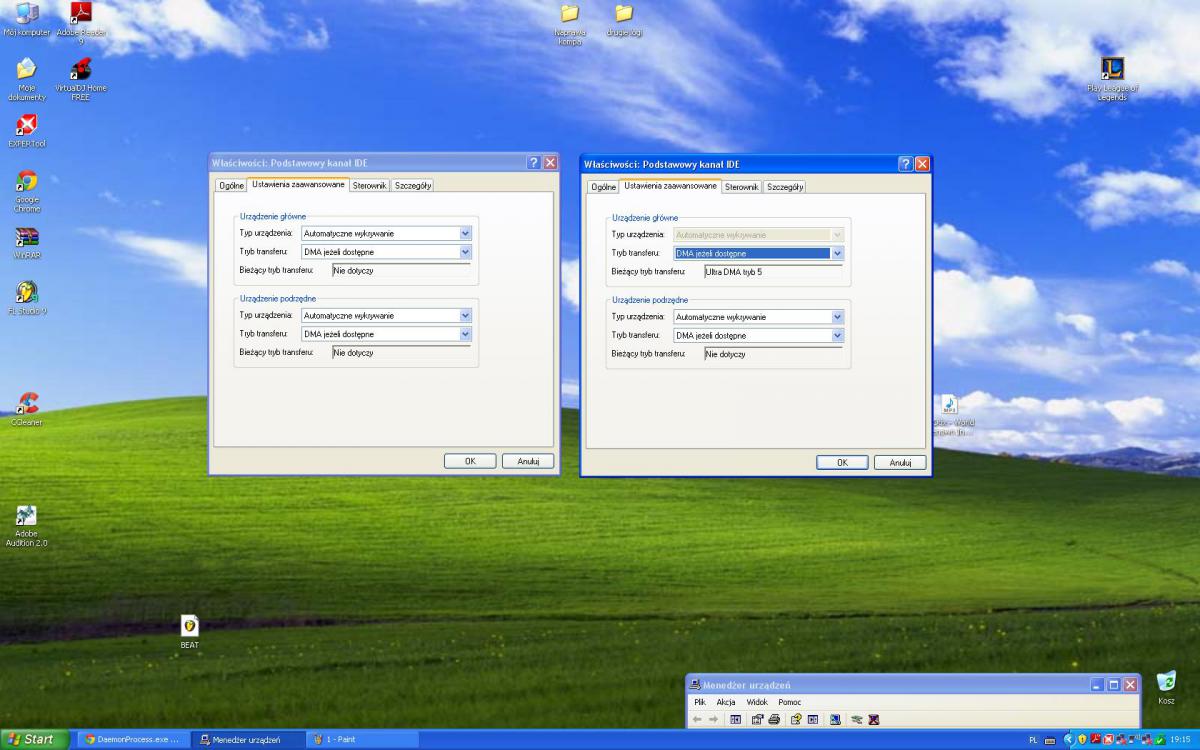Viewport: 1200px width, 750px height.
Task: Open the Plik menu in Menedżer urządzeń
Action: point(701,702)
